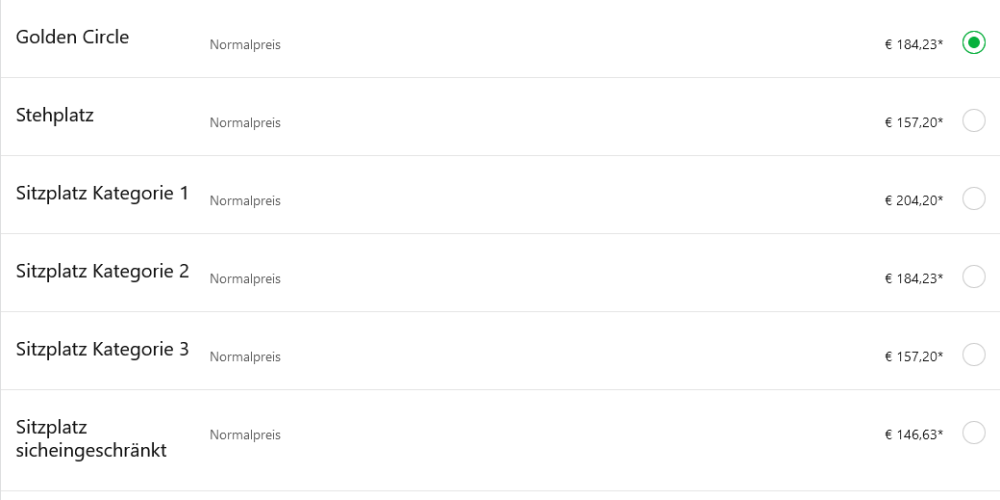Choose the Stehplatz radio button

(973, 121)
